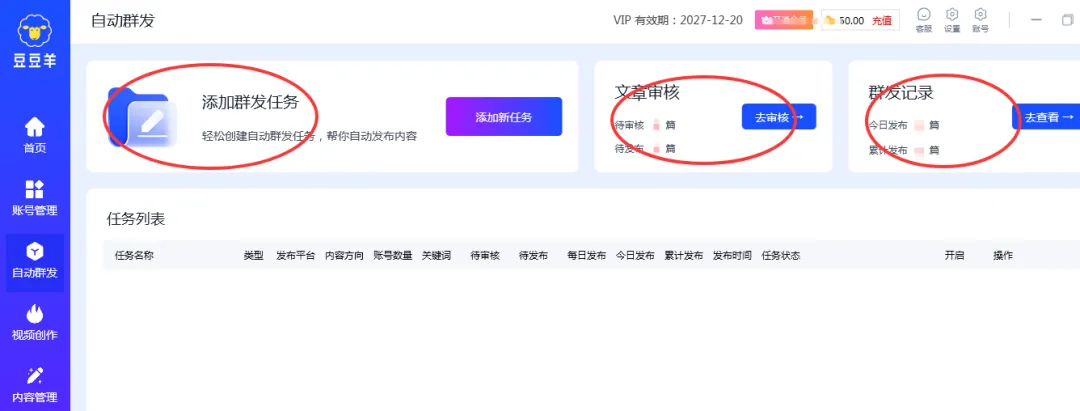
Task: Click the 50.00 balance coin icon
Action: [830, 21]
